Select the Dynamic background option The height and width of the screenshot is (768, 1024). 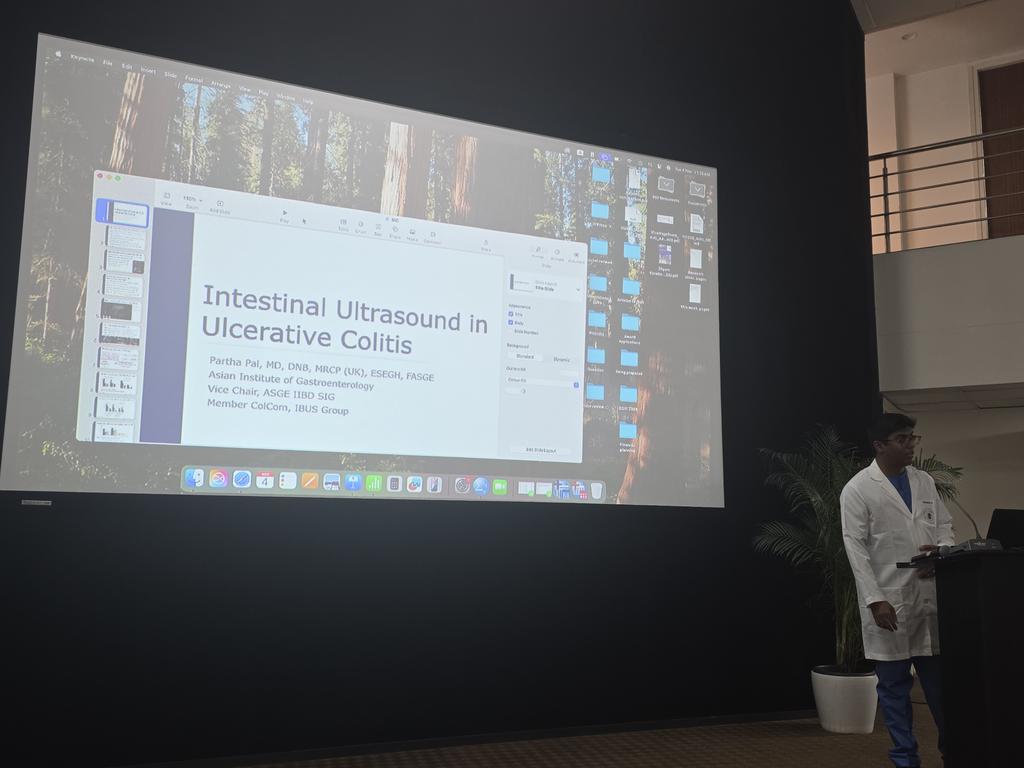(562, 360)
